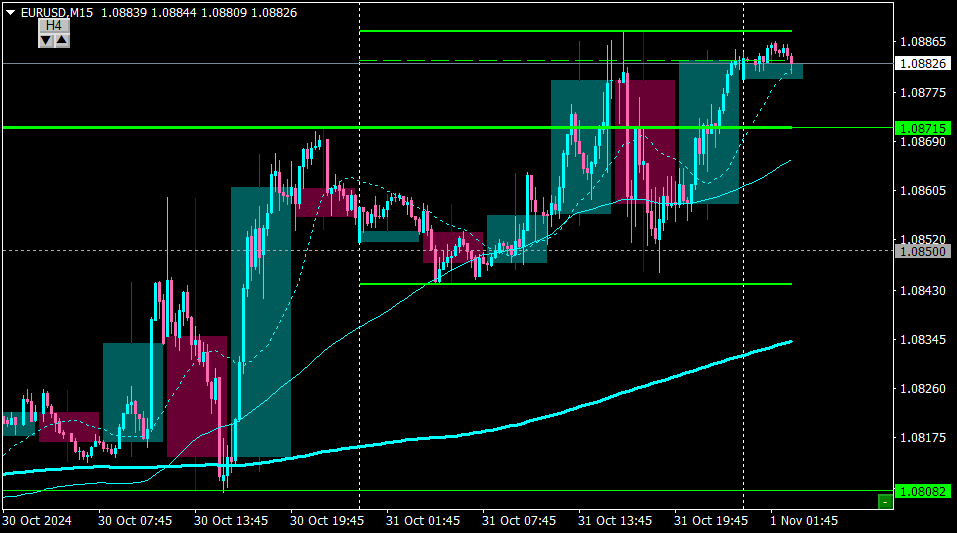The width and height of the screenshot is (957, 533).
Task: Click the 31 Oct 19:45 time label
Action: pos(710,521)
